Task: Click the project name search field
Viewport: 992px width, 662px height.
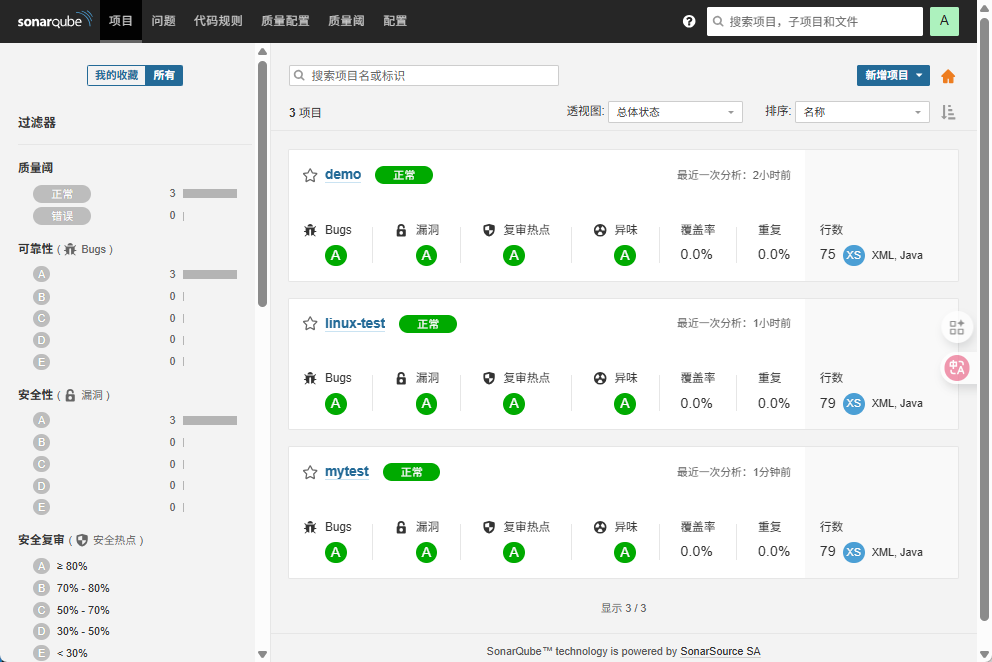Action: click(424, 75)
